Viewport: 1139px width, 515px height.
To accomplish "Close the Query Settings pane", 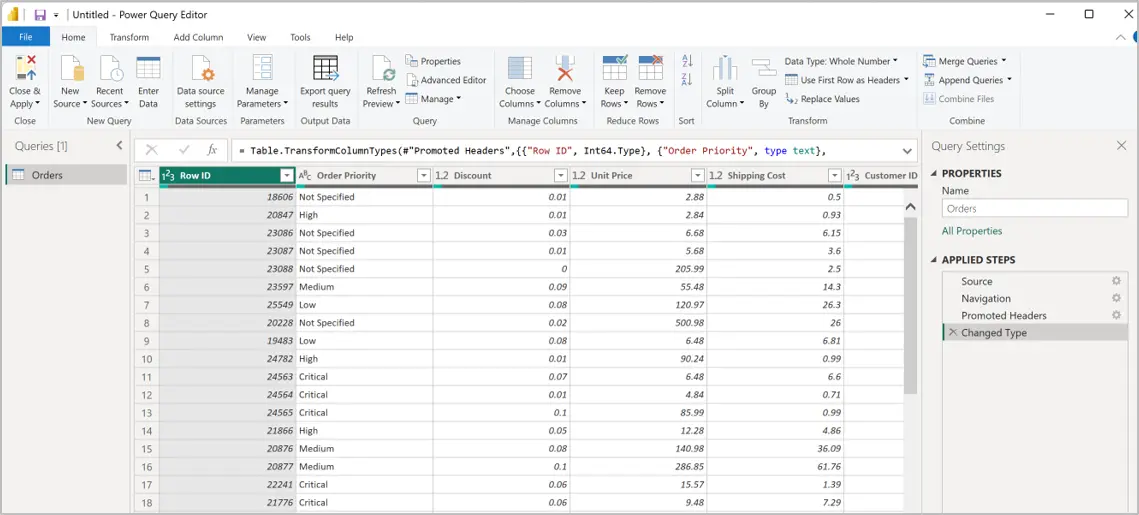I will coord(1122,146).
